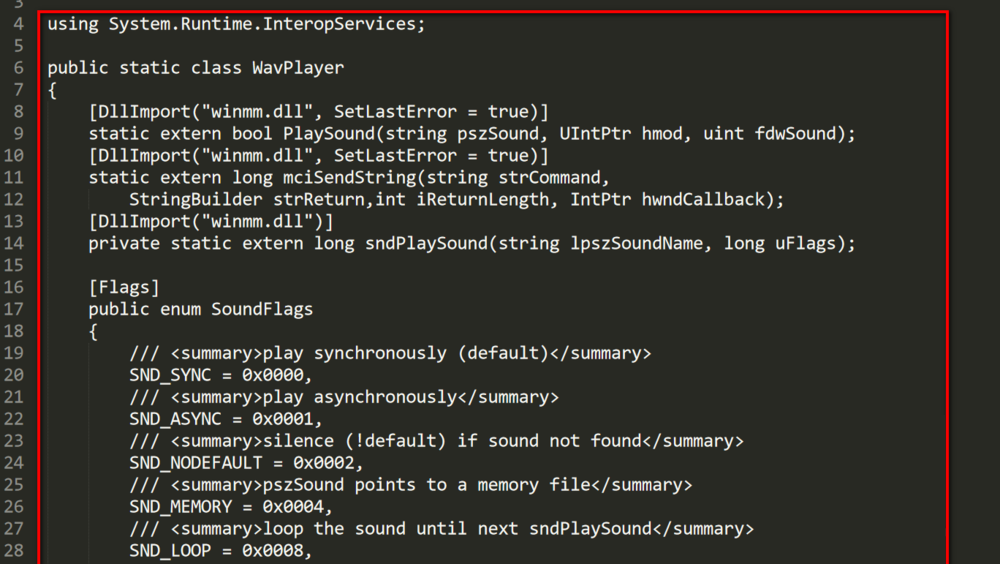Place cursor on the SoundFlags enum name
The height and width of the screenshot is (564, 1000).
coord(262,309)
